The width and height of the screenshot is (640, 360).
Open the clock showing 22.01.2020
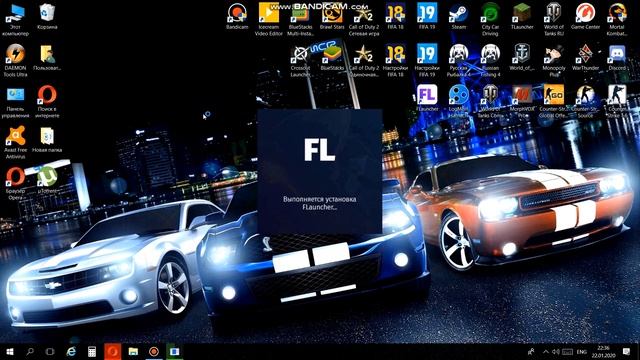tap(604, 351)
